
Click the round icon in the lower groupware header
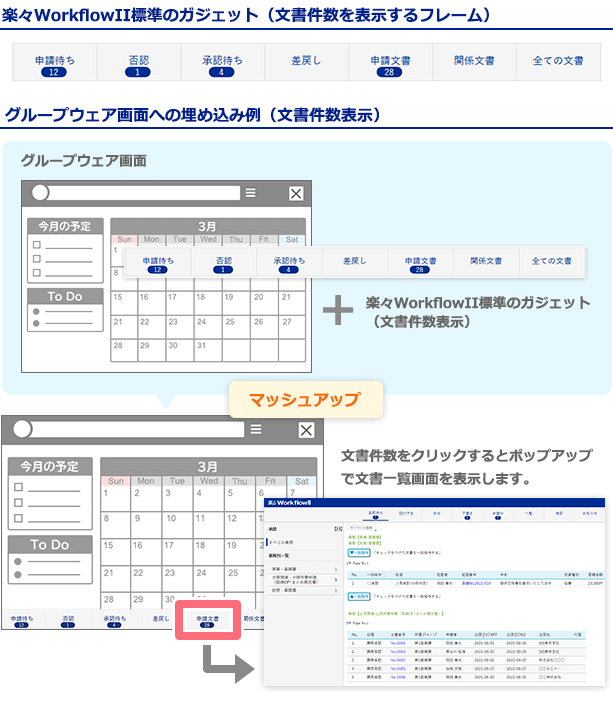pyautogui.click(x=23, y=429)
